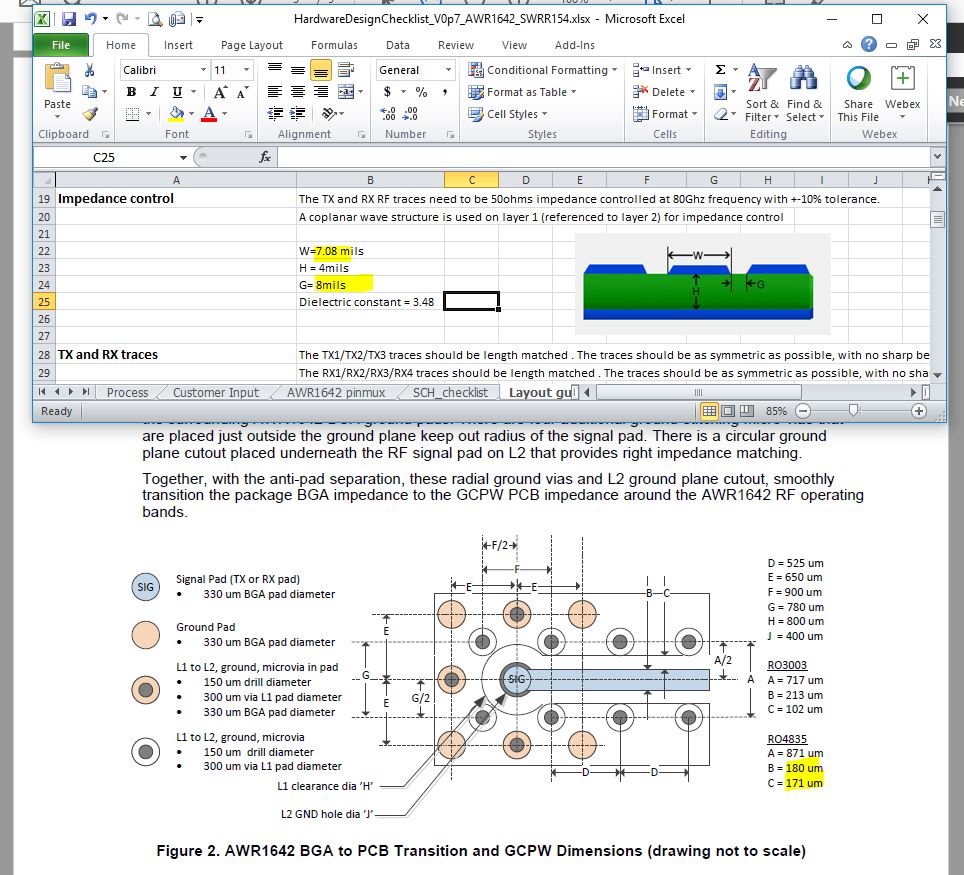Apply the yellow Fill Color bucket
The image size is (964, 875).
[176, 114]
